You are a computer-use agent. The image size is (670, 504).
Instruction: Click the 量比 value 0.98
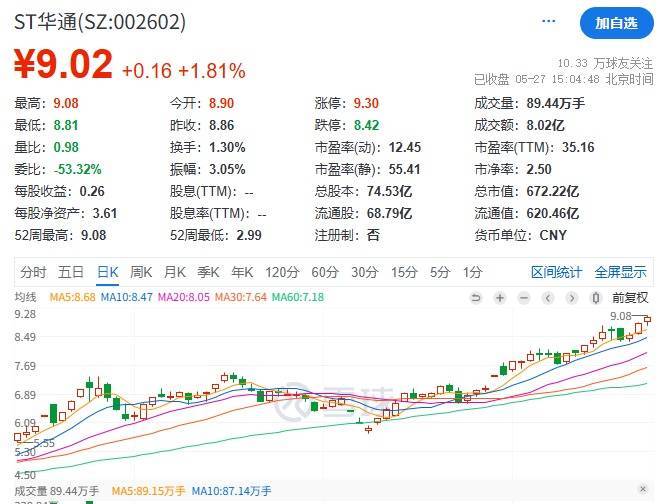pos(66,147)
